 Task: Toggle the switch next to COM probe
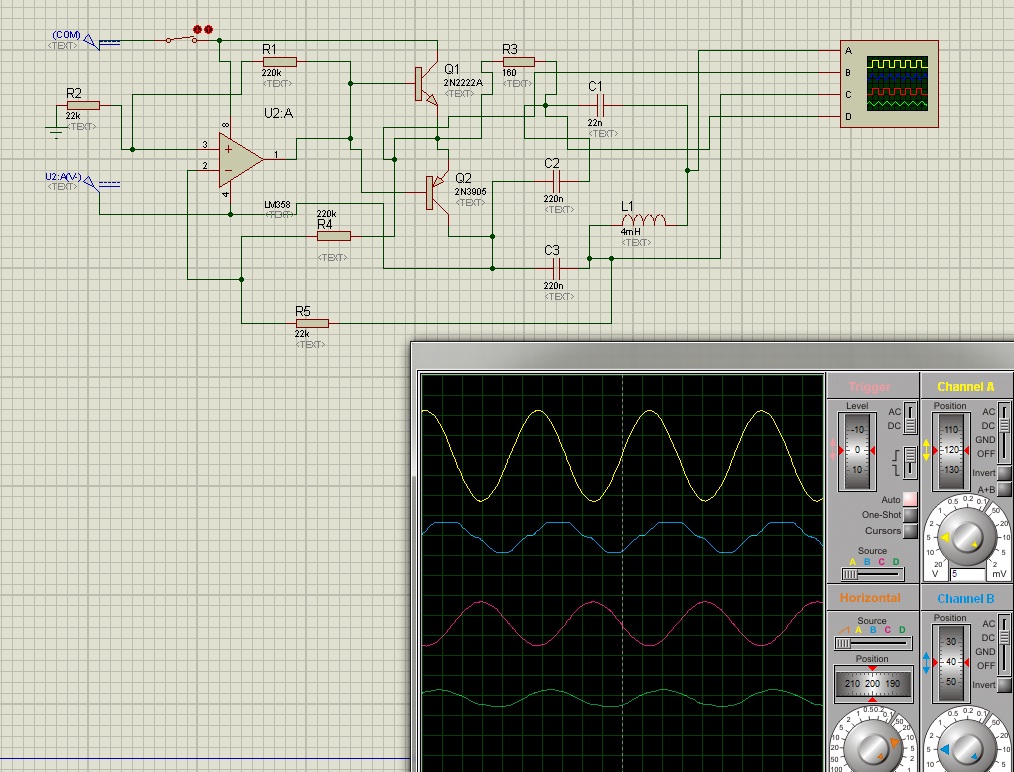(x=181, y=39)
